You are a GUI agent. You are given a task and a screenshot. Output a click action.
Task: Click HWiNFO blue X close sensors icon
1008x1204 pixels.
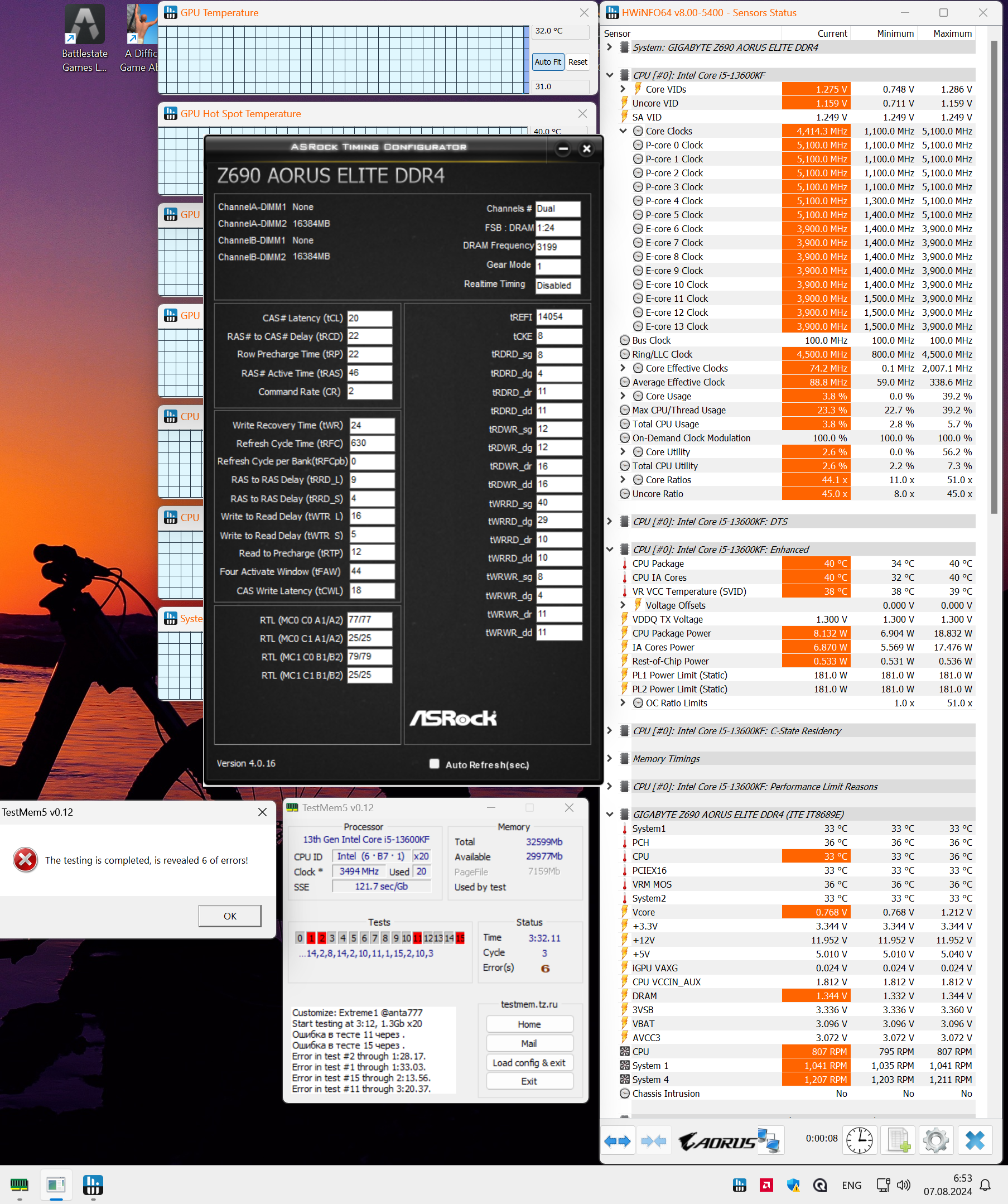tap(975, 1141)
